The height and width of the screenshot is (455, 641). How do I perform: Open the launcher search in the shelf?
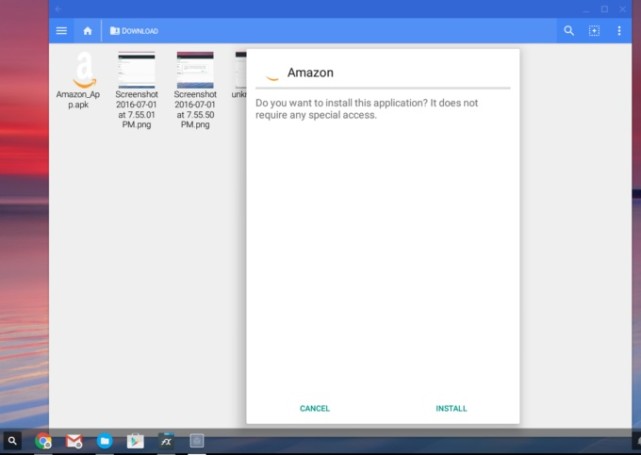pos(12,441)
